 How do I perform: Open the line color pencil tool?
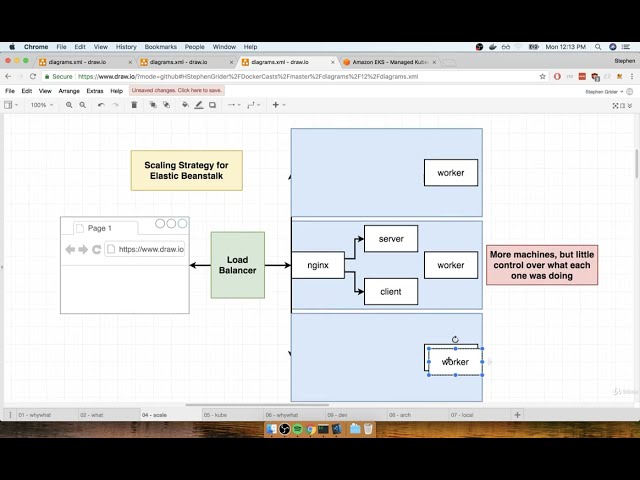tap(199, 105)
